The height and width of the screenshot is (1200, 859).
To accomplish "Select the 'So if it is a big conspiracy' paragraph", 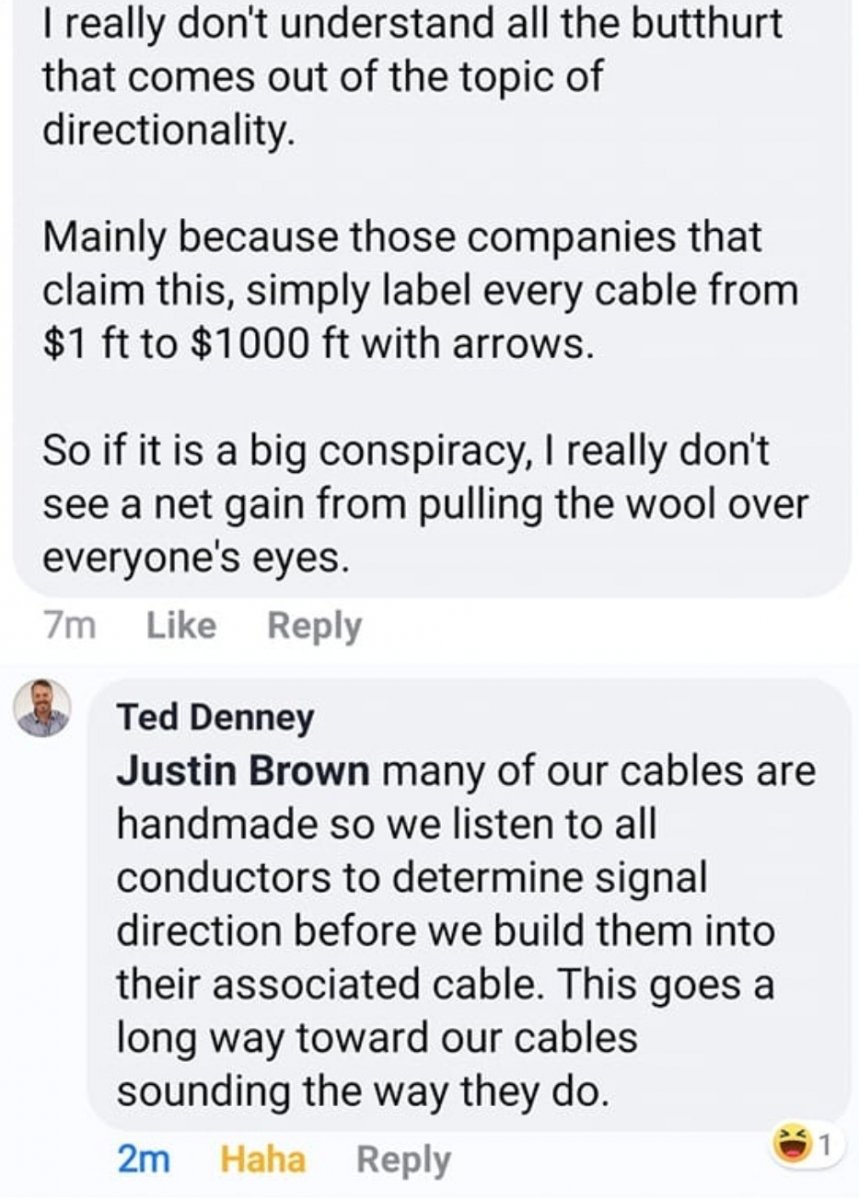I will click(420, 505).
